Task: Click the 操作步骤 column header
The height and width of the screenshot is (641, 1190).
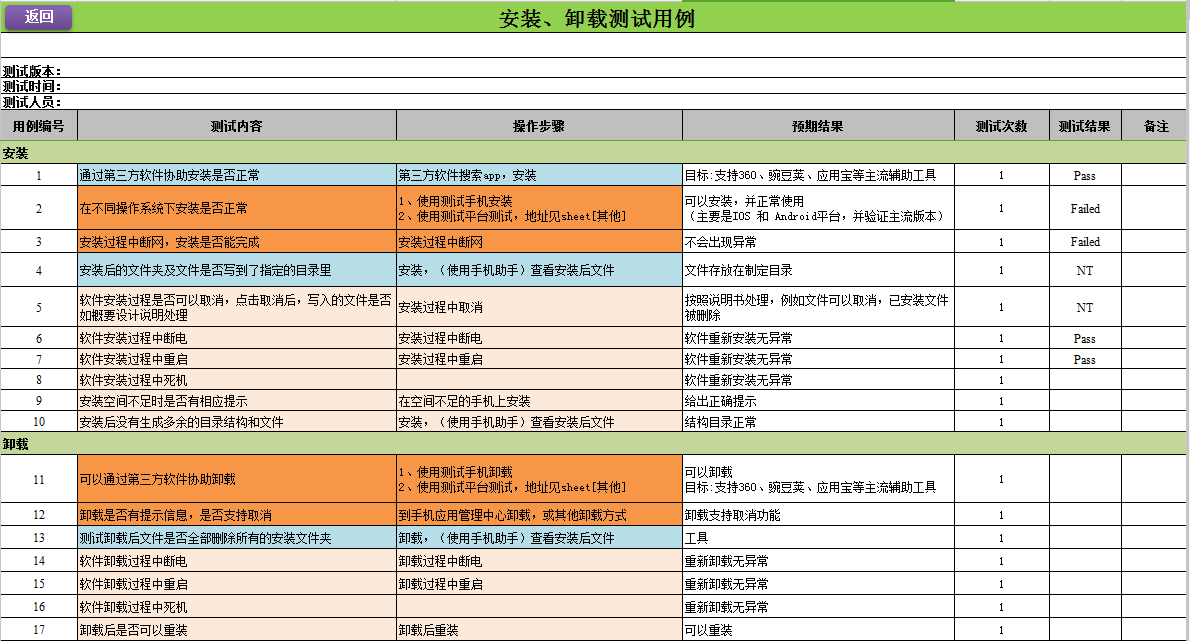Action: pyautogui.click(x=539, y=126)
